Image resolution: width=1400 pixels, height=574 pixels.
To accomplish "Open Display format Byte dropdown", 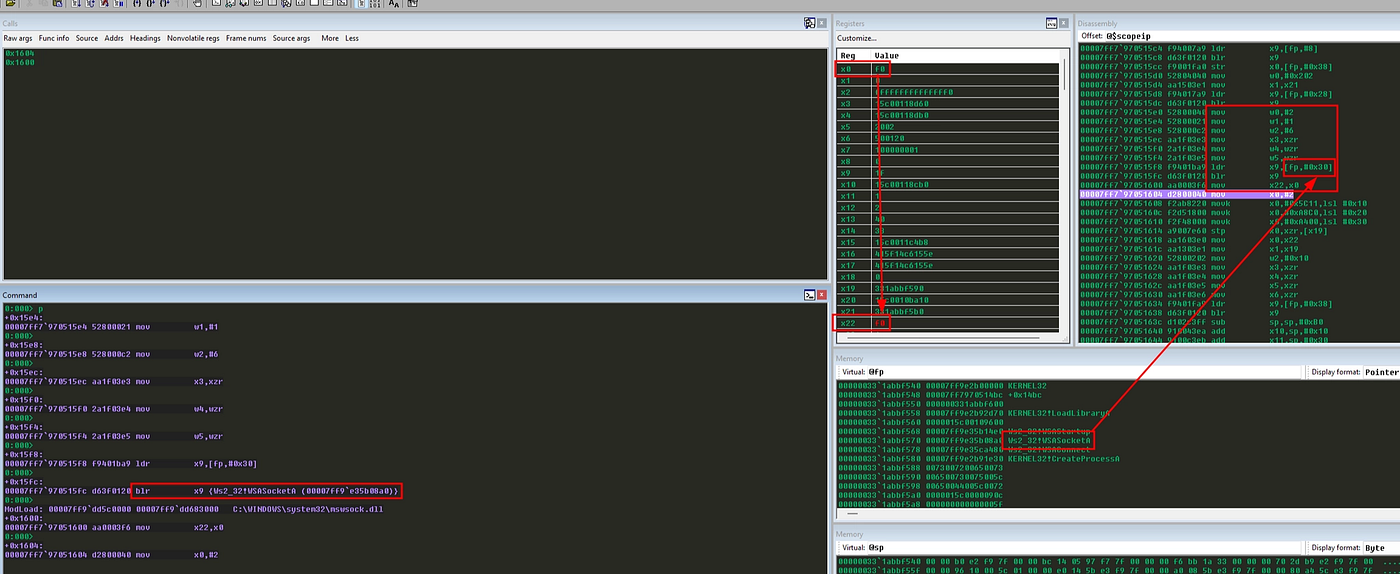I will 1381,548.
